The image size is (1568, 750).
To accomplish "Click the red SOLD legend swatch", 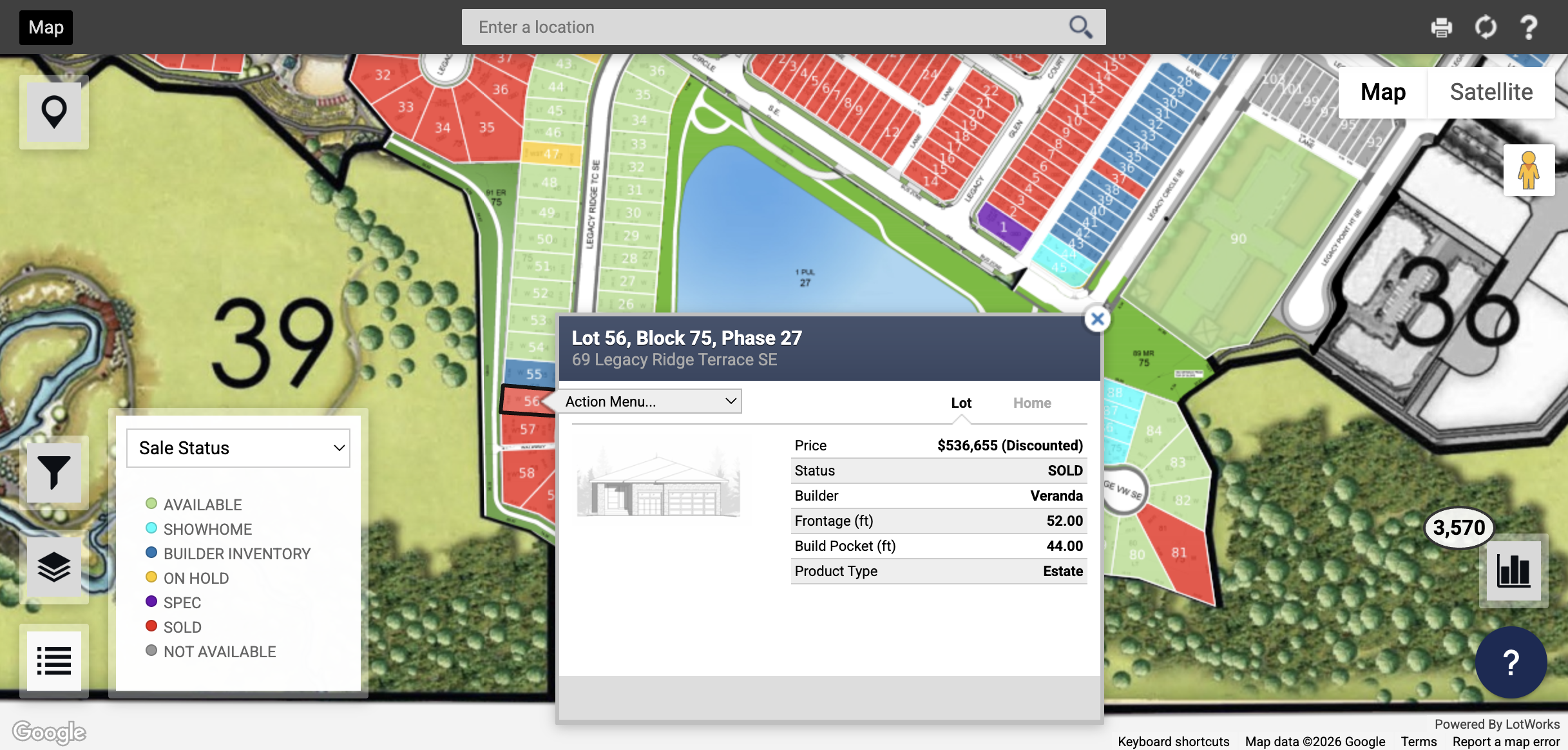I will [151, 626].
